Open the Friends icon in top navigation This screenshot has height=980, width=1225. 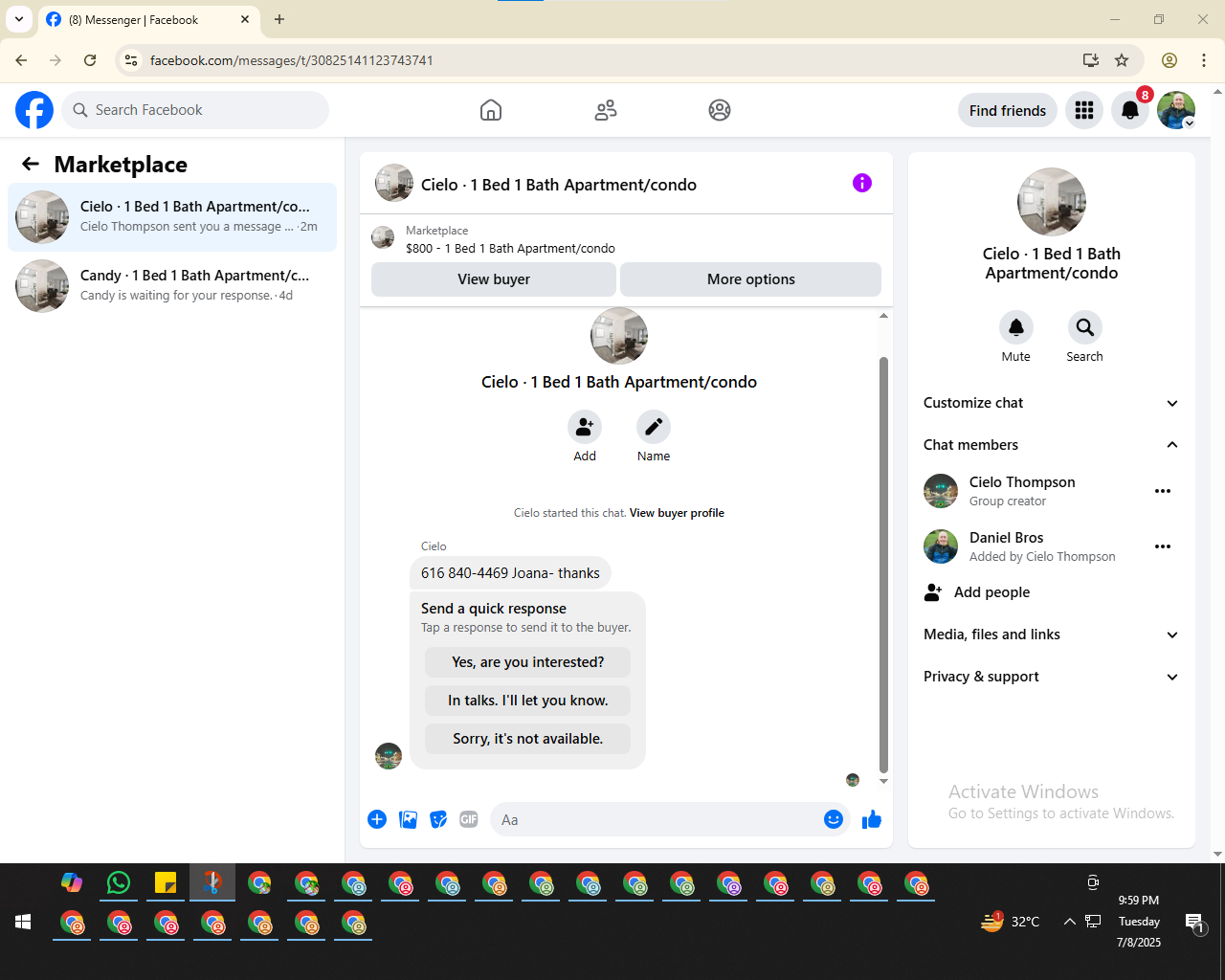click(x=606, y=110)
